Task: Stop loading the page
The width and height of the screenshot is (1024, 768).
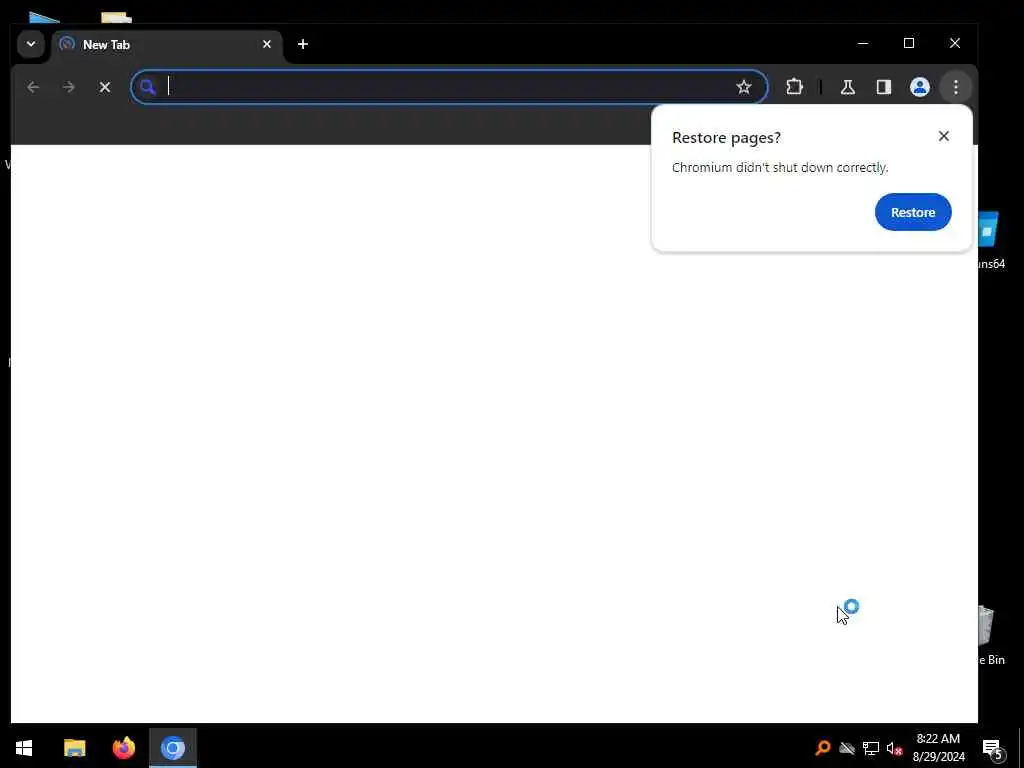Action: pos(104,87)
